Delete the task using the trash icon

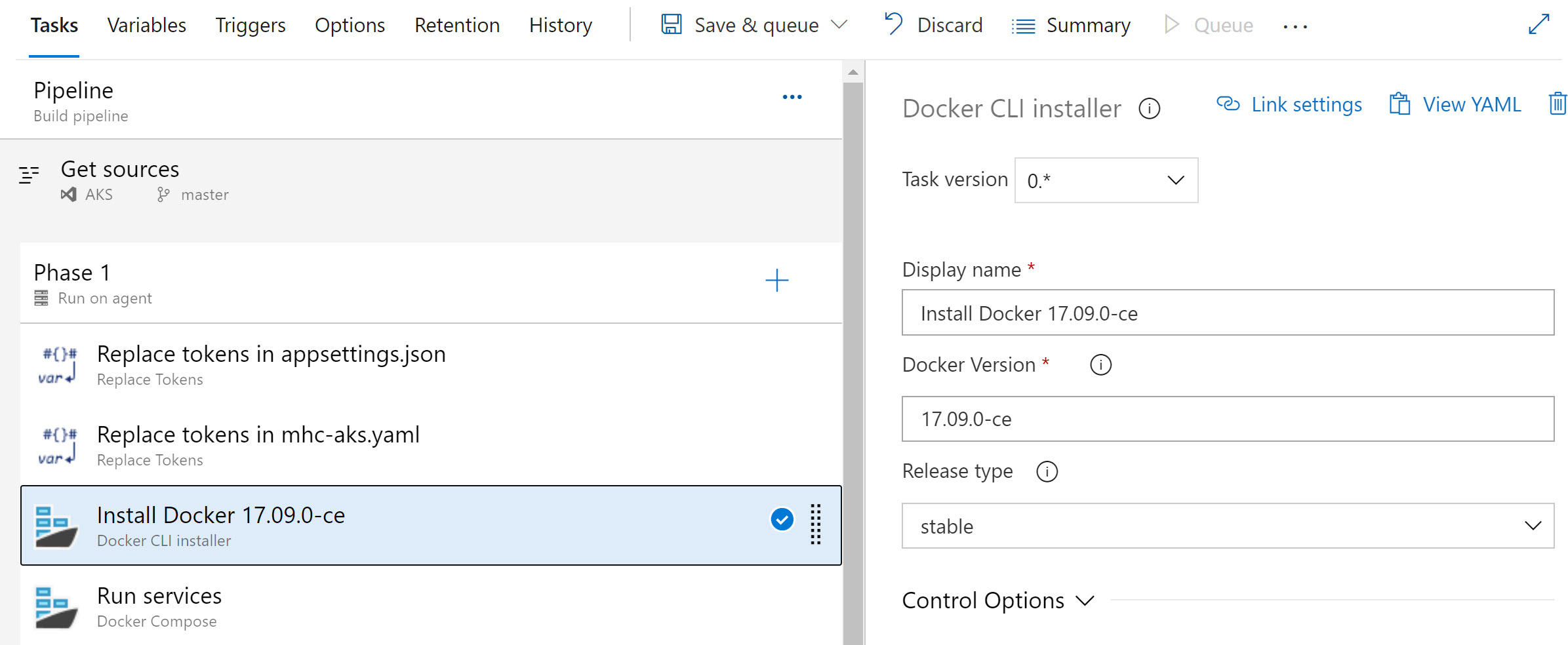[1558, 104]
